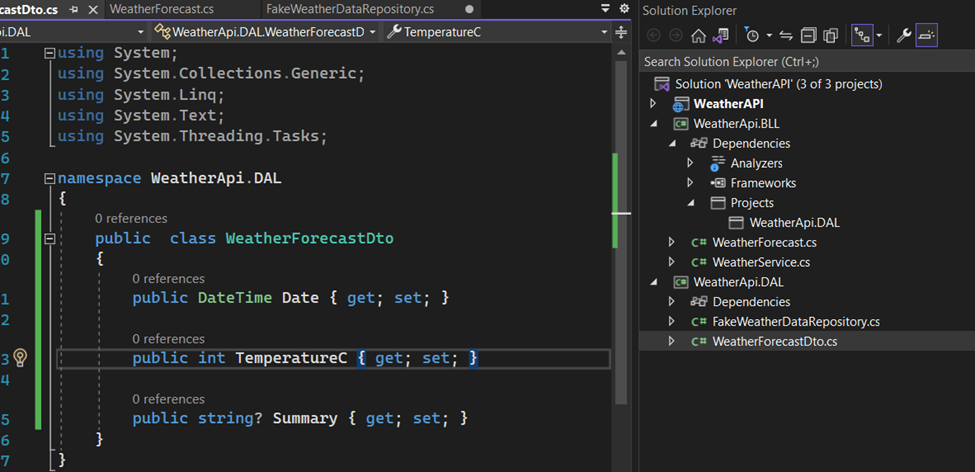Collapse the using directives block
975x472 pixels.
point(50,53)
